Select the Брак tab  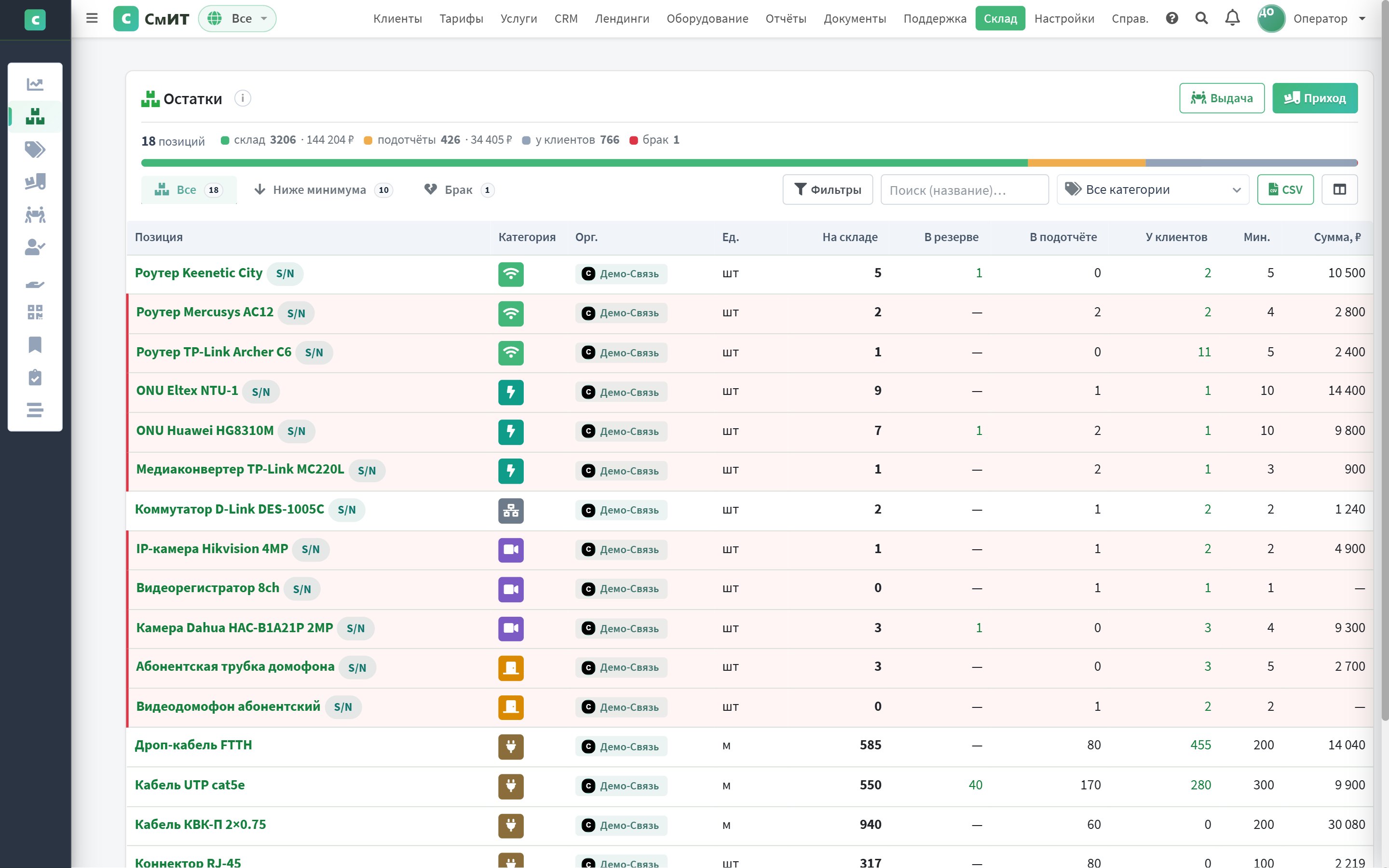click(459, 190)
